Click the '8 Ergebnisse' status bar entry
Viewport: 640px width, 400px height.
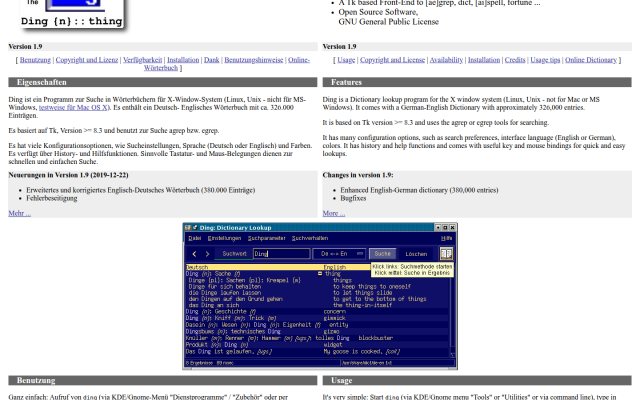[x=209, y=362]
